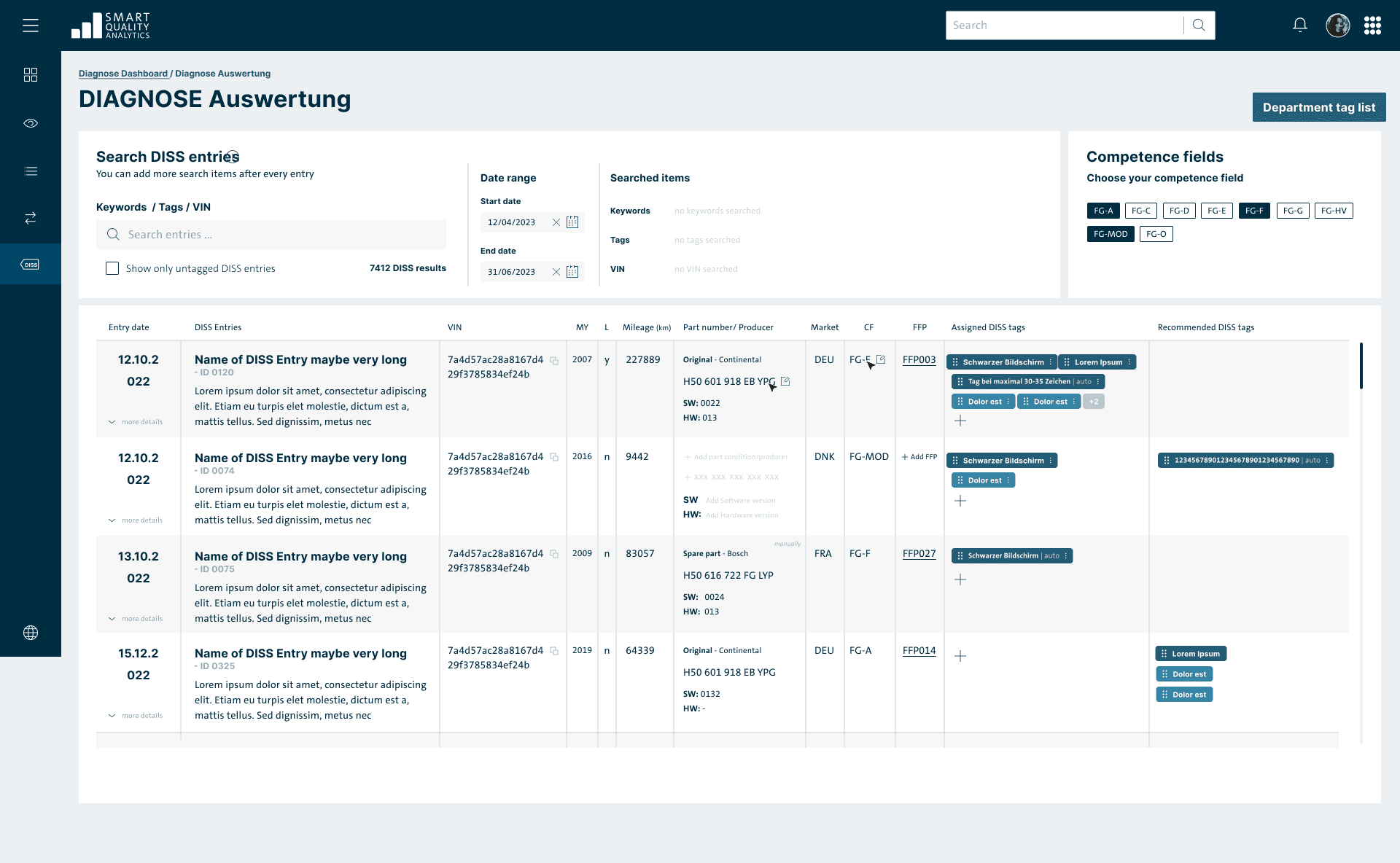Select the DISS section in the sidebar
Screen dimensions: 1400x863
(x=30, y=263)
